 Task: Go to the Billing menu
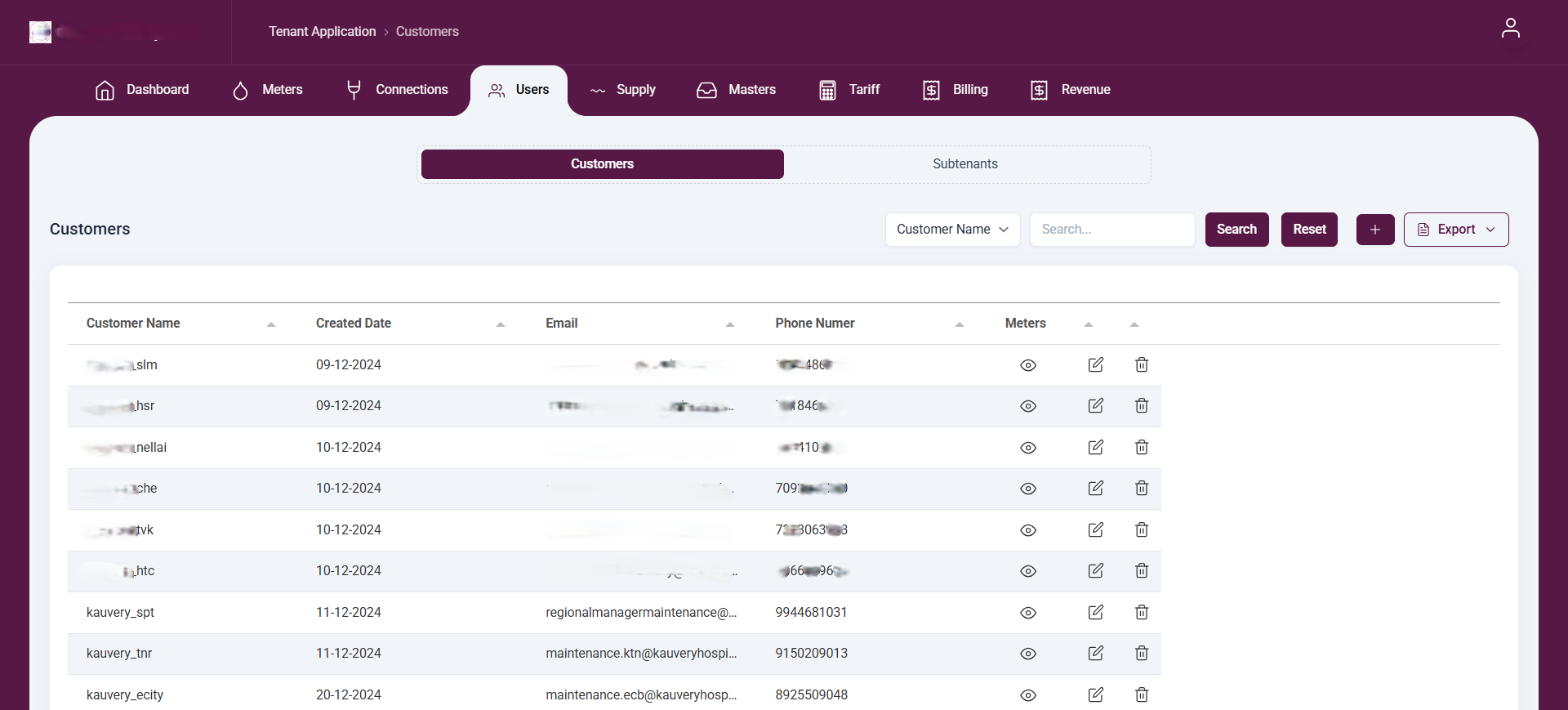955,90
